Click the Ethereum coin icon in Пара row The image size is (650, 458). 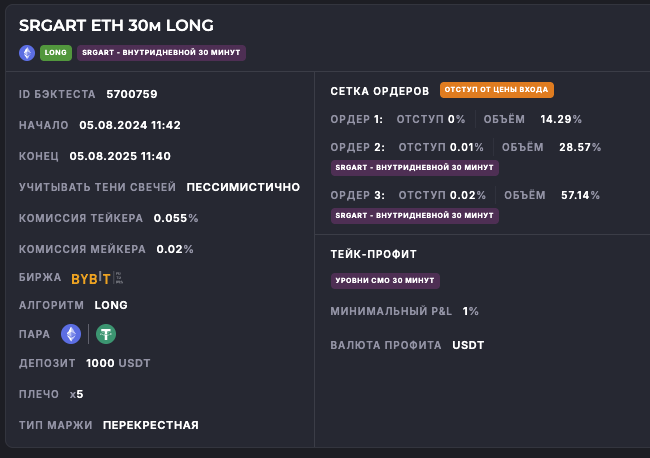tap(71, 334)
